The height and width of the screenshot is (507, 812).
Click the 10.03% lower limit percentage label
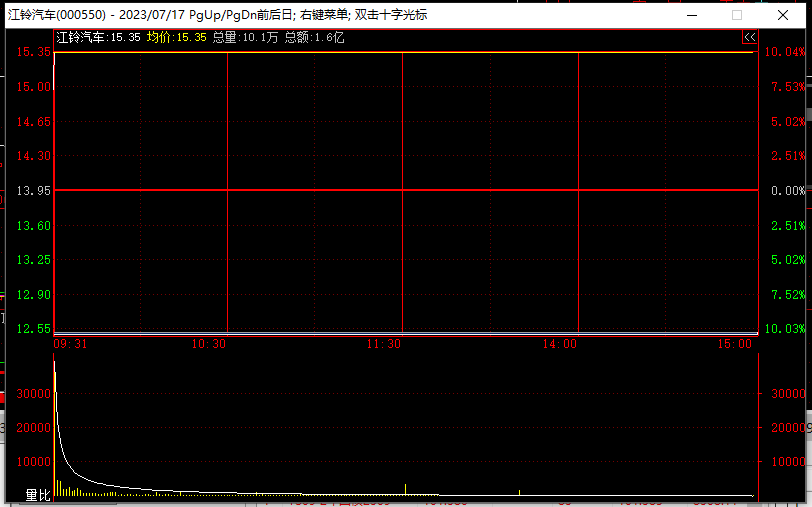click(x=785, y=328)
